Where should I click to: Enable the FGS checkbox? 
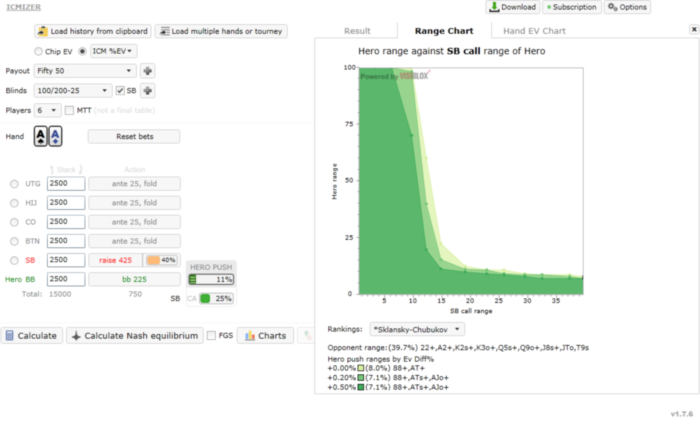click(x=212, y=335)
